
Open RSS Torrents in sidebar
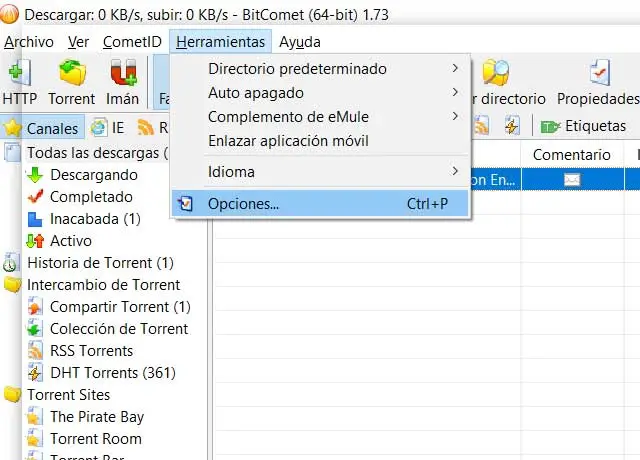[91, 351]
